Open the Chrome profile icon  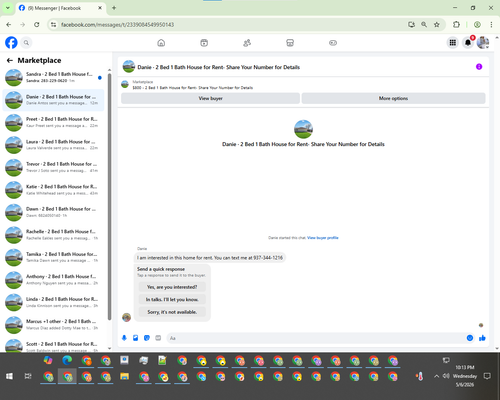(477, 24)
